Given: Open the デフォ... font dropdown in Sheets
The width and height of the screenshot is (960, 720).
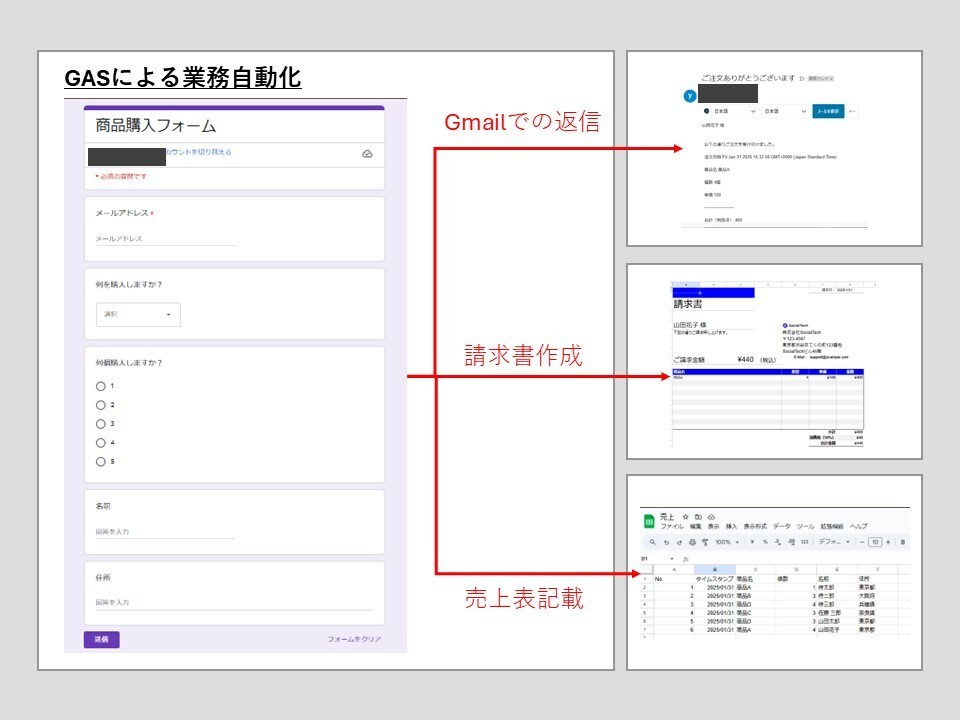Looking at the screenshot, I should coord(834,542).
